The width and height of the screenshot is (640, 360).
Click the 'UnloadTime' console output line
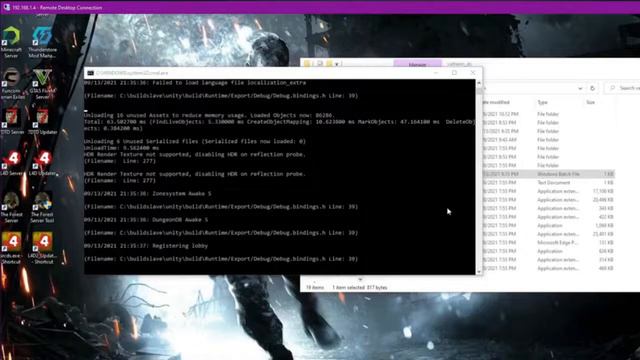click(122, 148)
